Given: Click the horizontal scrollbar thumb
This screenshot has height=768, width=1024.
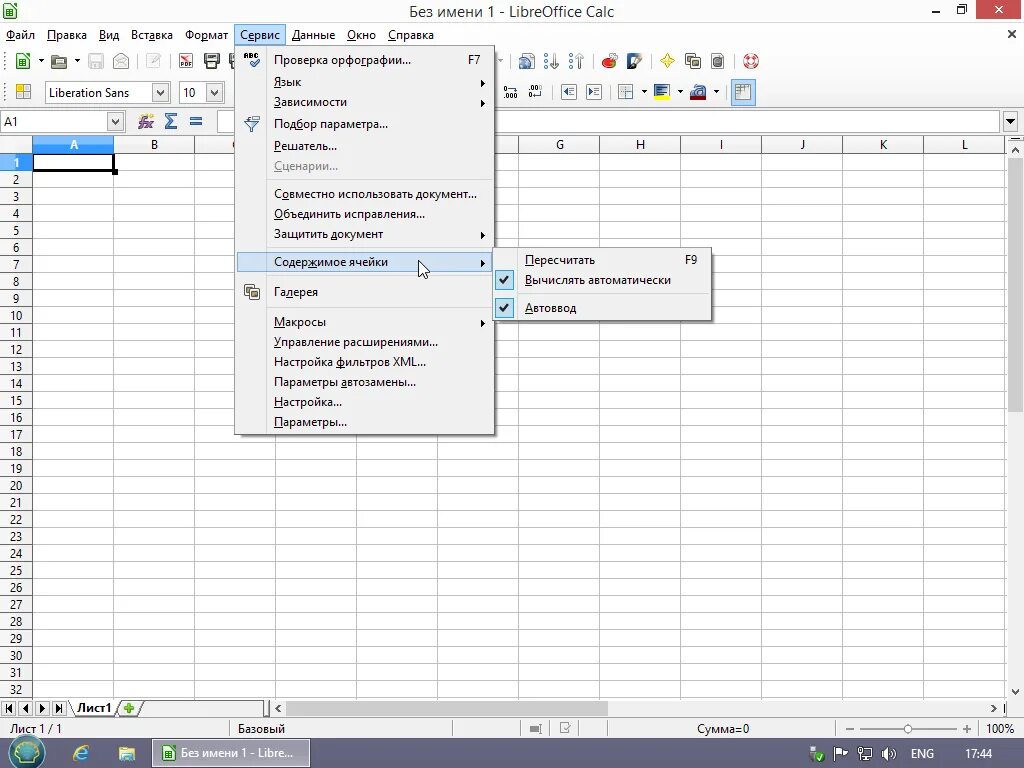Looking at the screenshot, I should [447, 708].
